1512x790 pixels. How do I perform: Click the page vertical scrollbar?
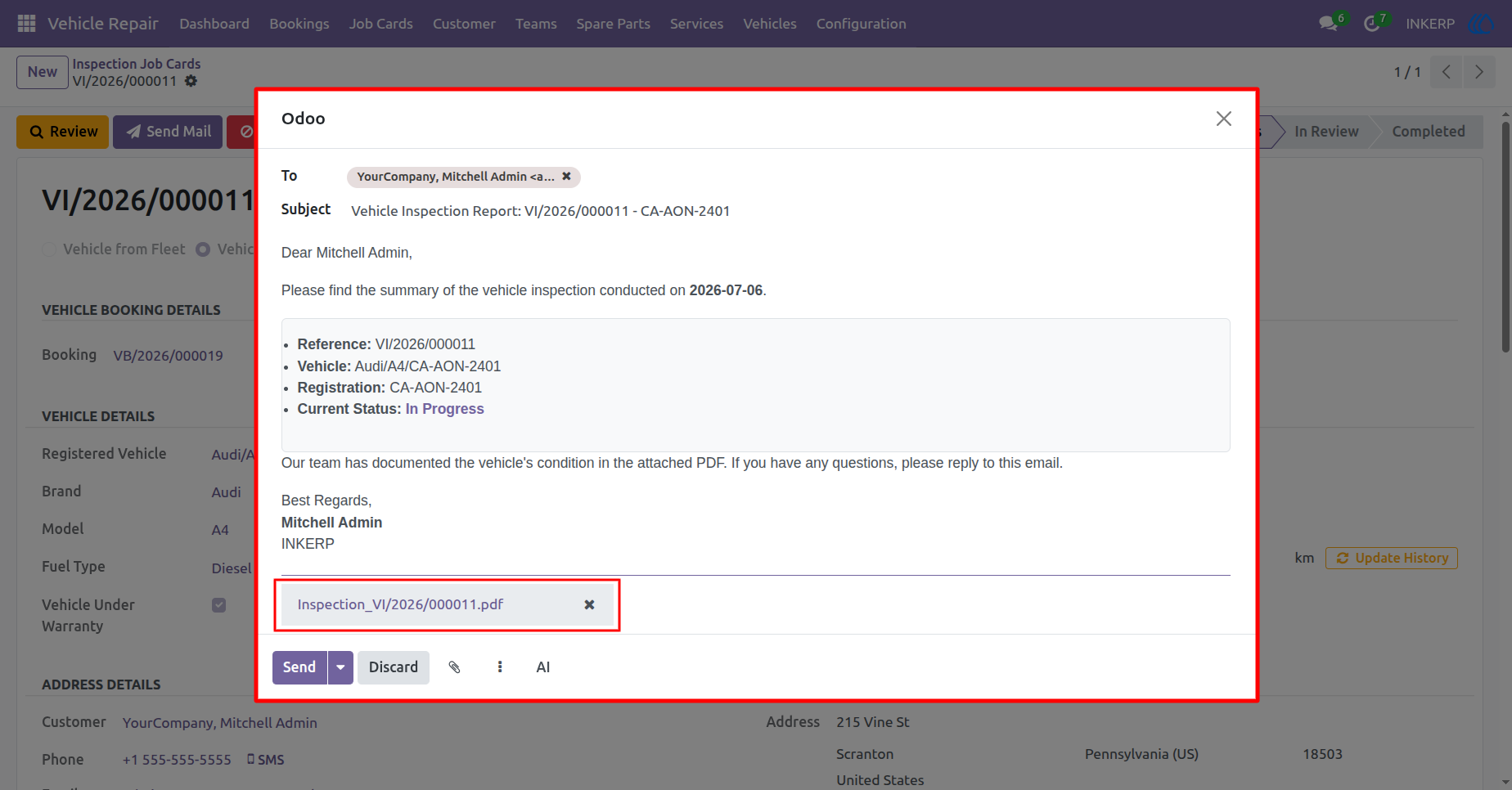coord(1505,237)
